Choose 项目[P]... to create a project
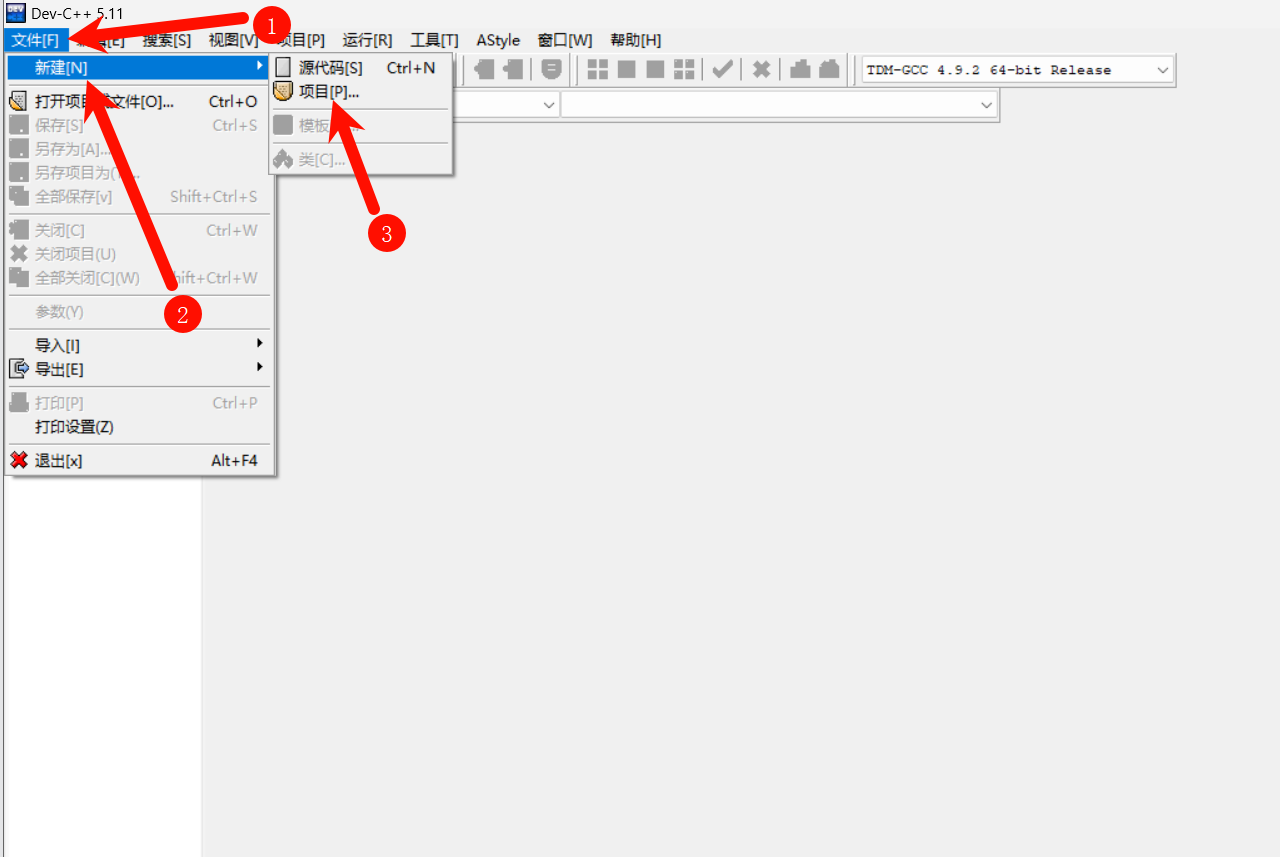 point(362,91)
